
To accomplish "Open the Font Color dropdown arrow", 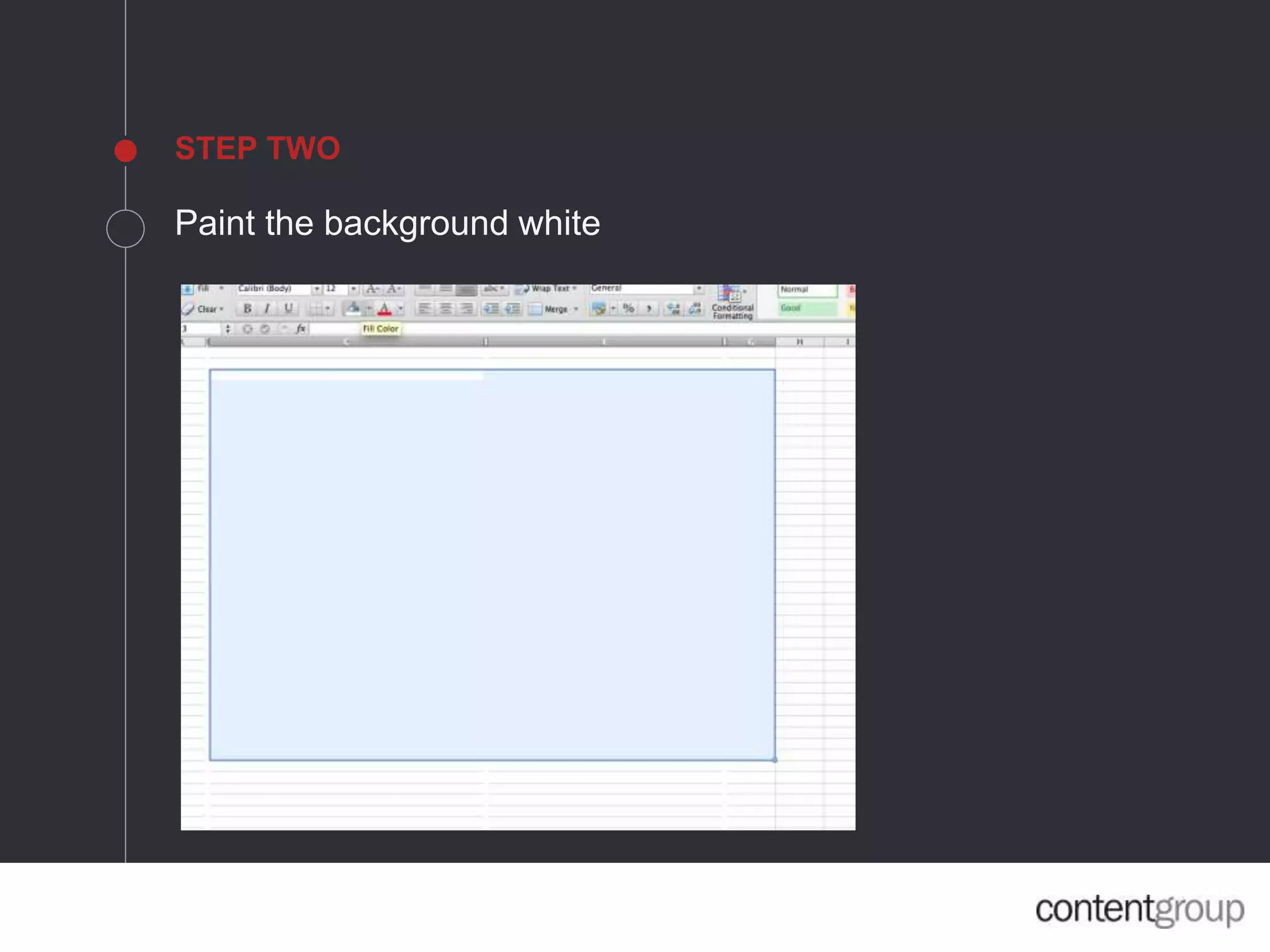I will pos(401,309).
